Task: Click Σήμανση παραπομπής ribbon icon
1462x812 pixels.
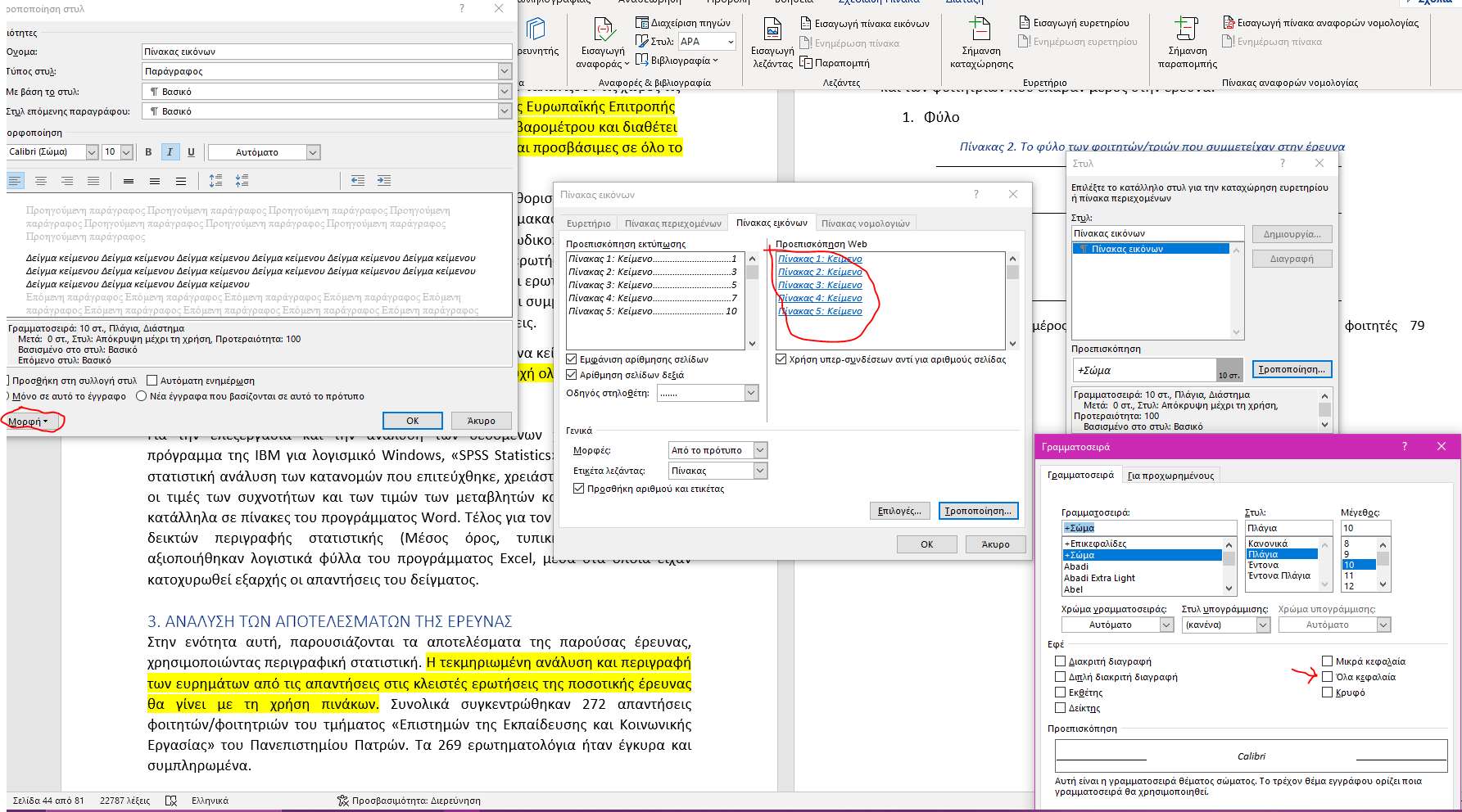Action: 1188,43
